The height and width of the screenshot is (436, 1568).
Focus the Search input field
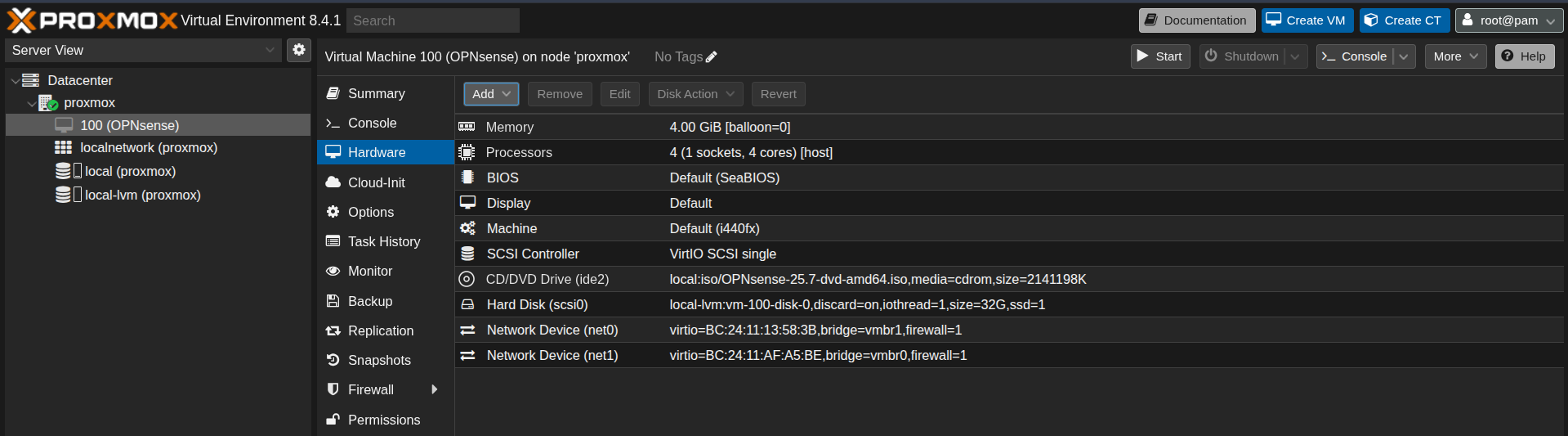[433, 20]
